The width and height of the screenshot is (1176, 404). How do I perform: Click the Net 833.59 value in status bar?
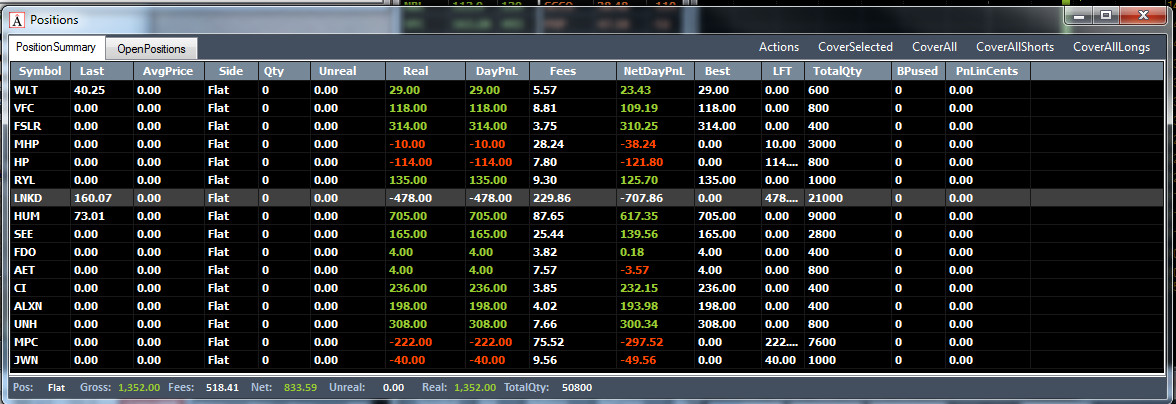(301, 388)
